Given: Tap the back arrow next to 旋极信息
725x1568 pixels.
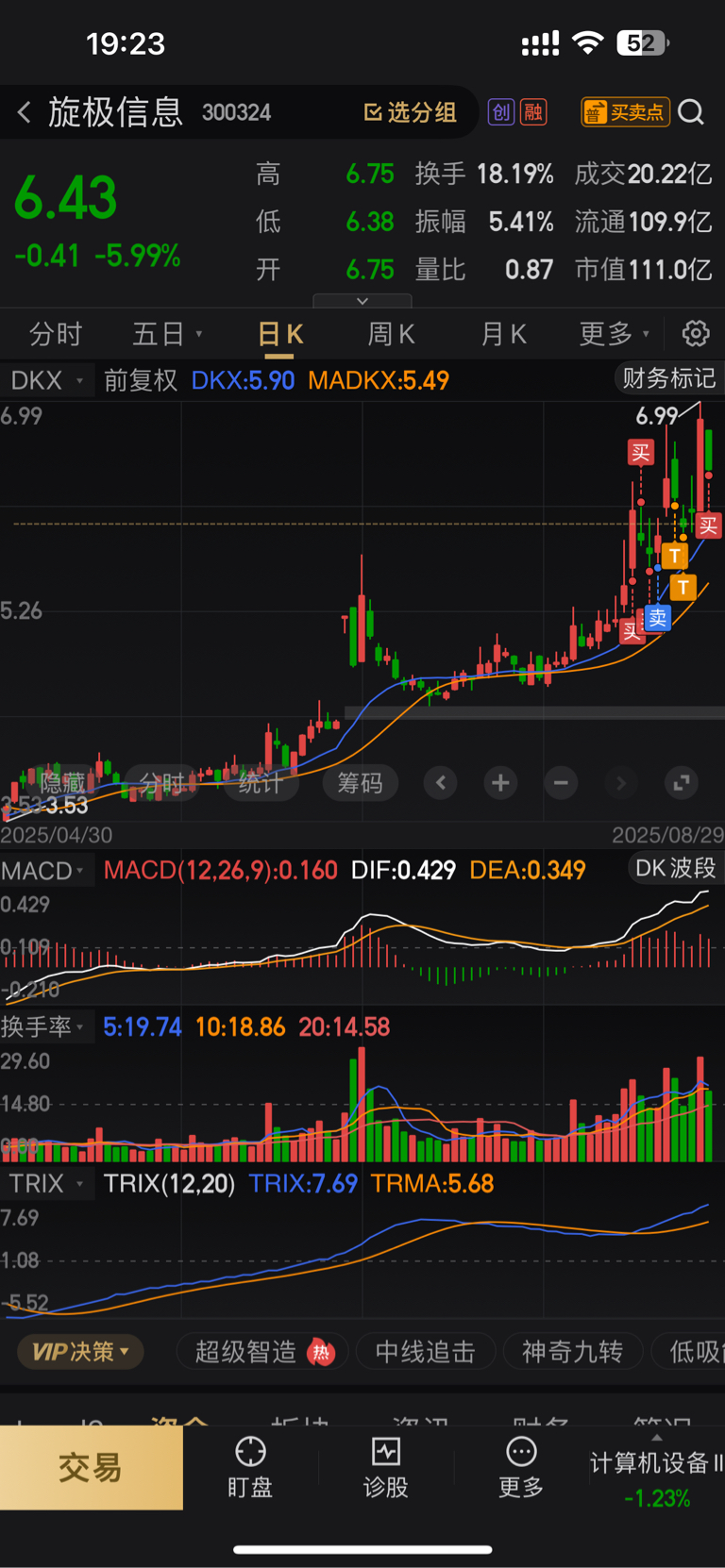Looking at the screenshot, I should point(24,113).
